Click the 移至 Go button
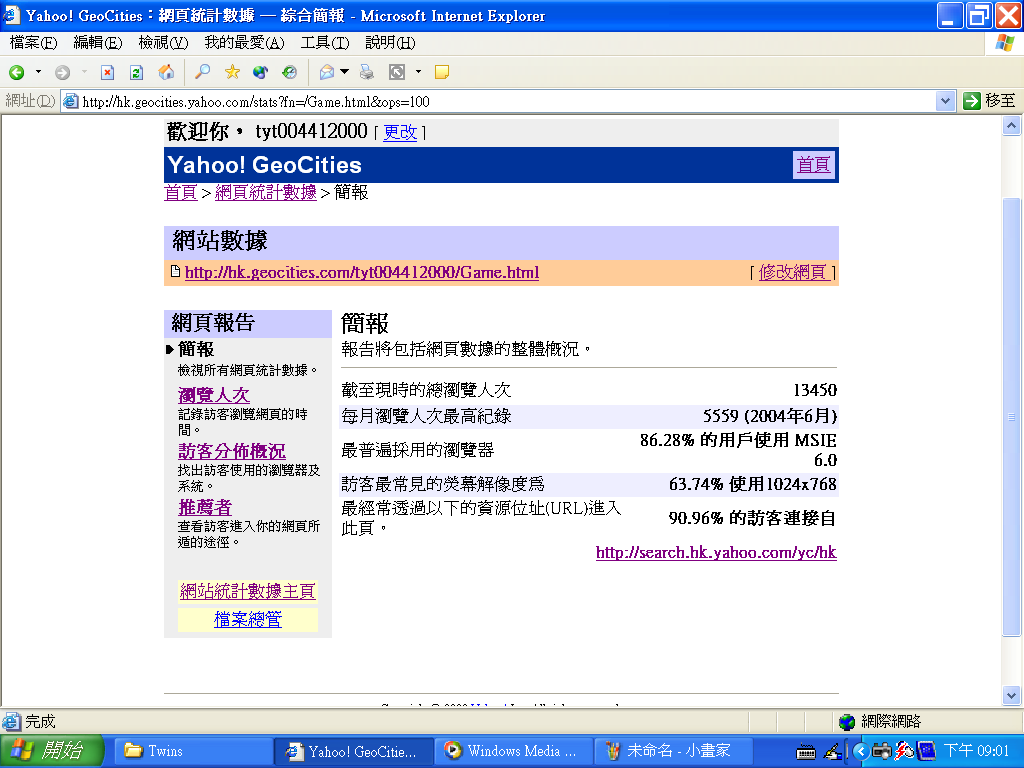1024x768 pixels. pyautogui.click(x=989, y=101)
